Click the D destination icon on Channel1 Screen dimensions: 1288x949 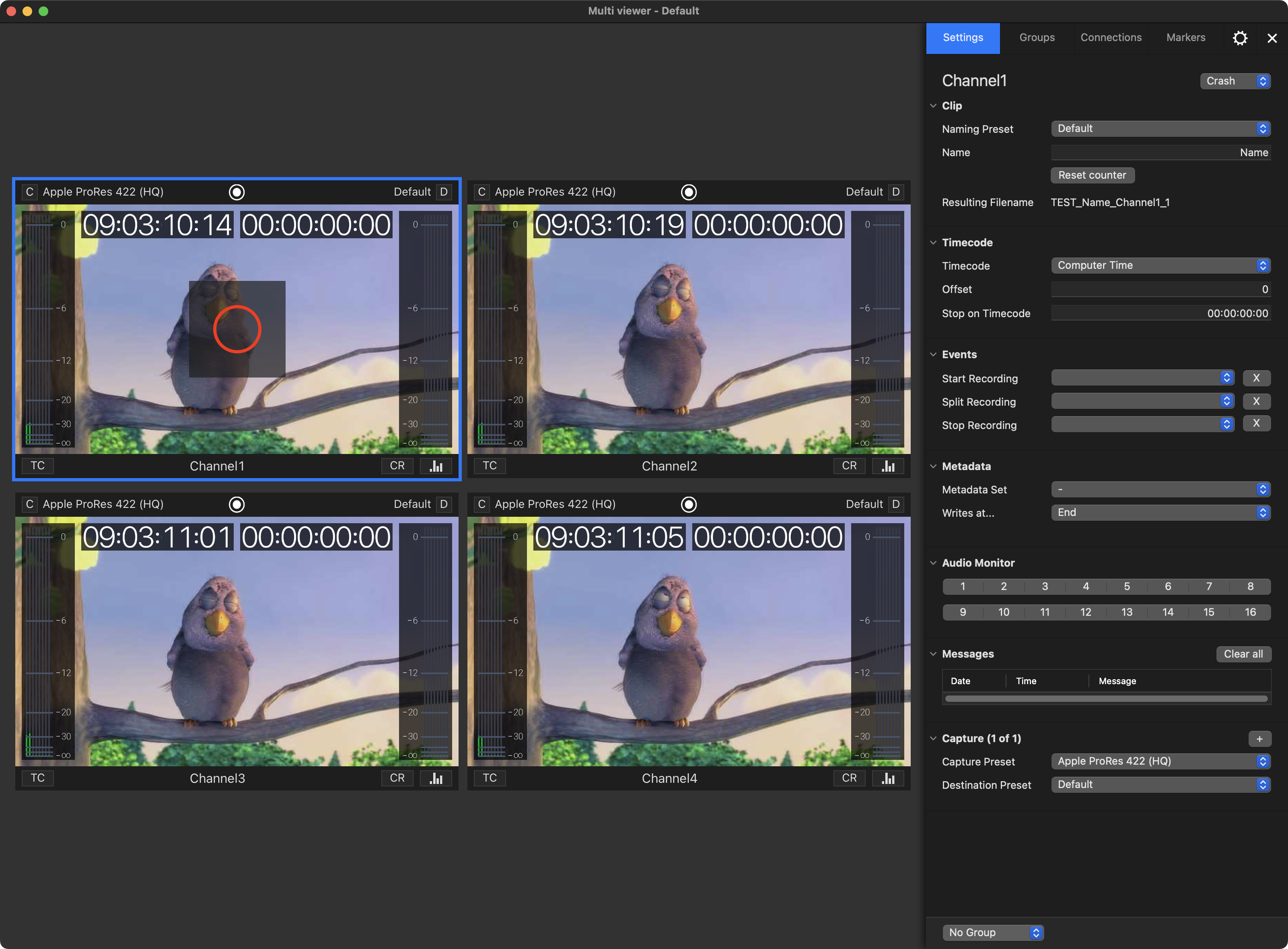[444, 192]
